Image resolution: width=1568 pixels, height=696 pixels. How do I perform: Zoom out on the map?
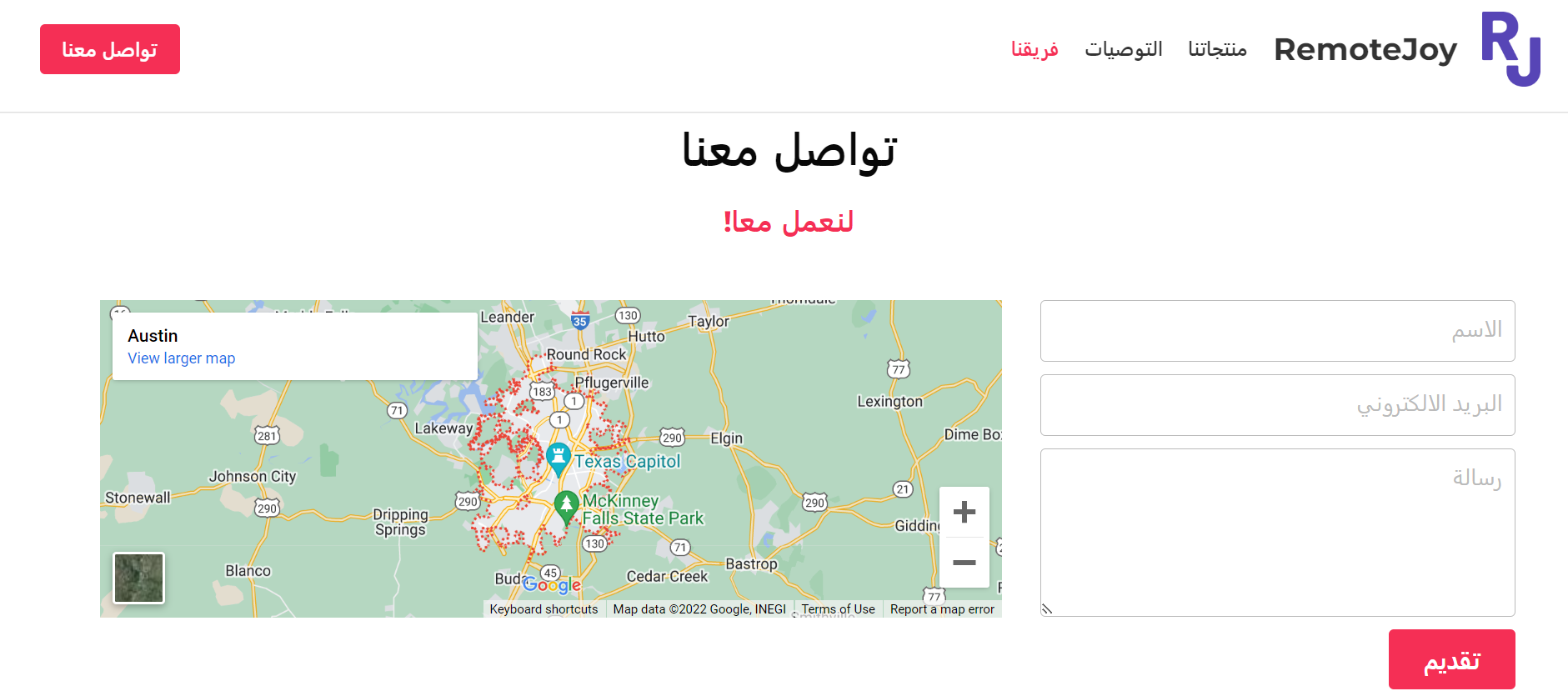tap(964, 563)
